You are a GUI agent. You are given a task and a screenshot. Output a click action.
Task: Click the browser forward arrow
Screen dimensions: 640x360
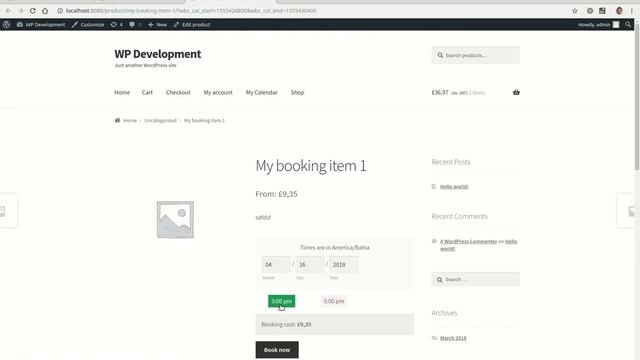point(20,11)
